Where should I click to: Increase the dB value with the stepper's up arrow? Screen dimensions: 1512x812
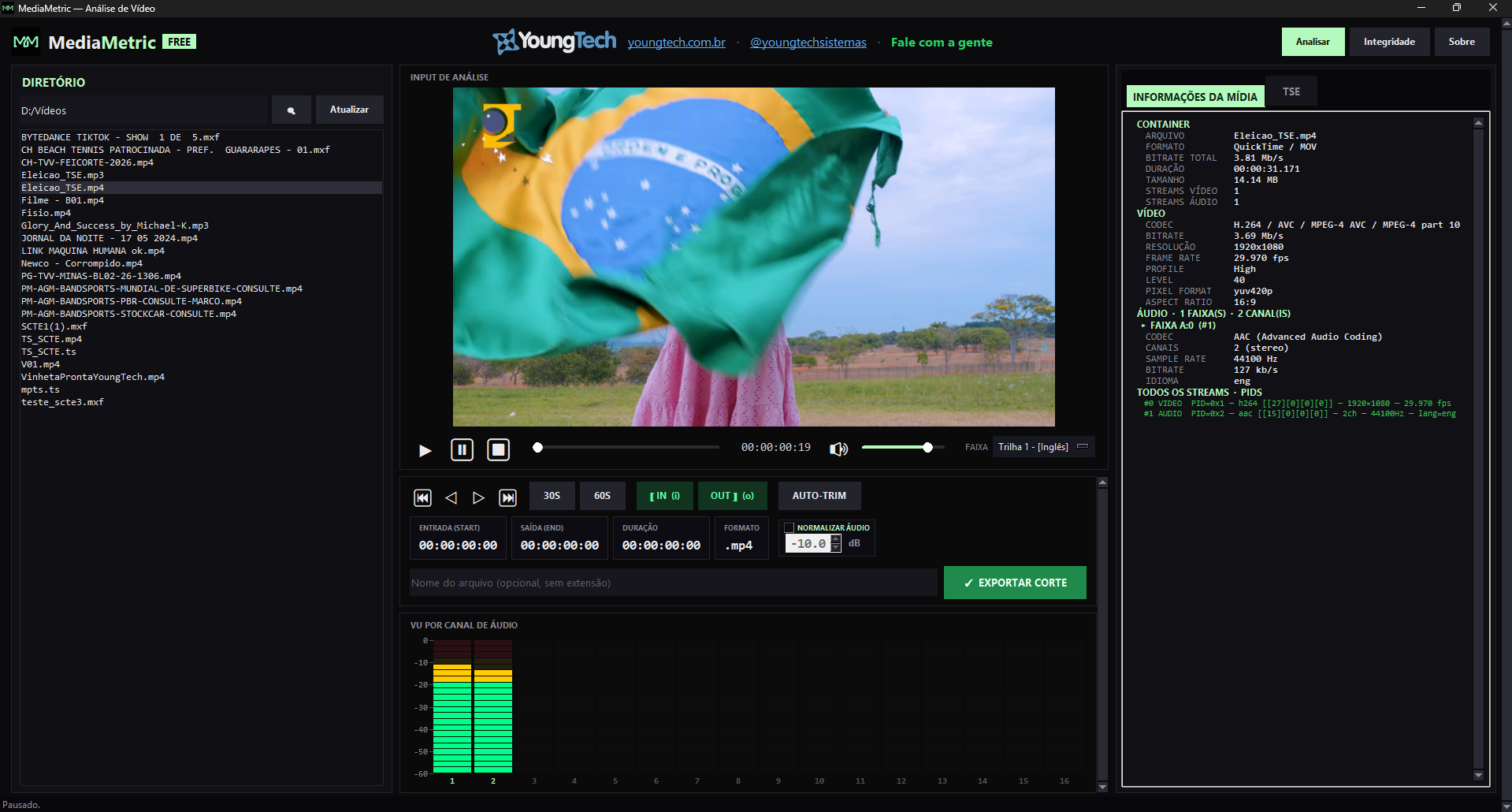tap(836, 539)
